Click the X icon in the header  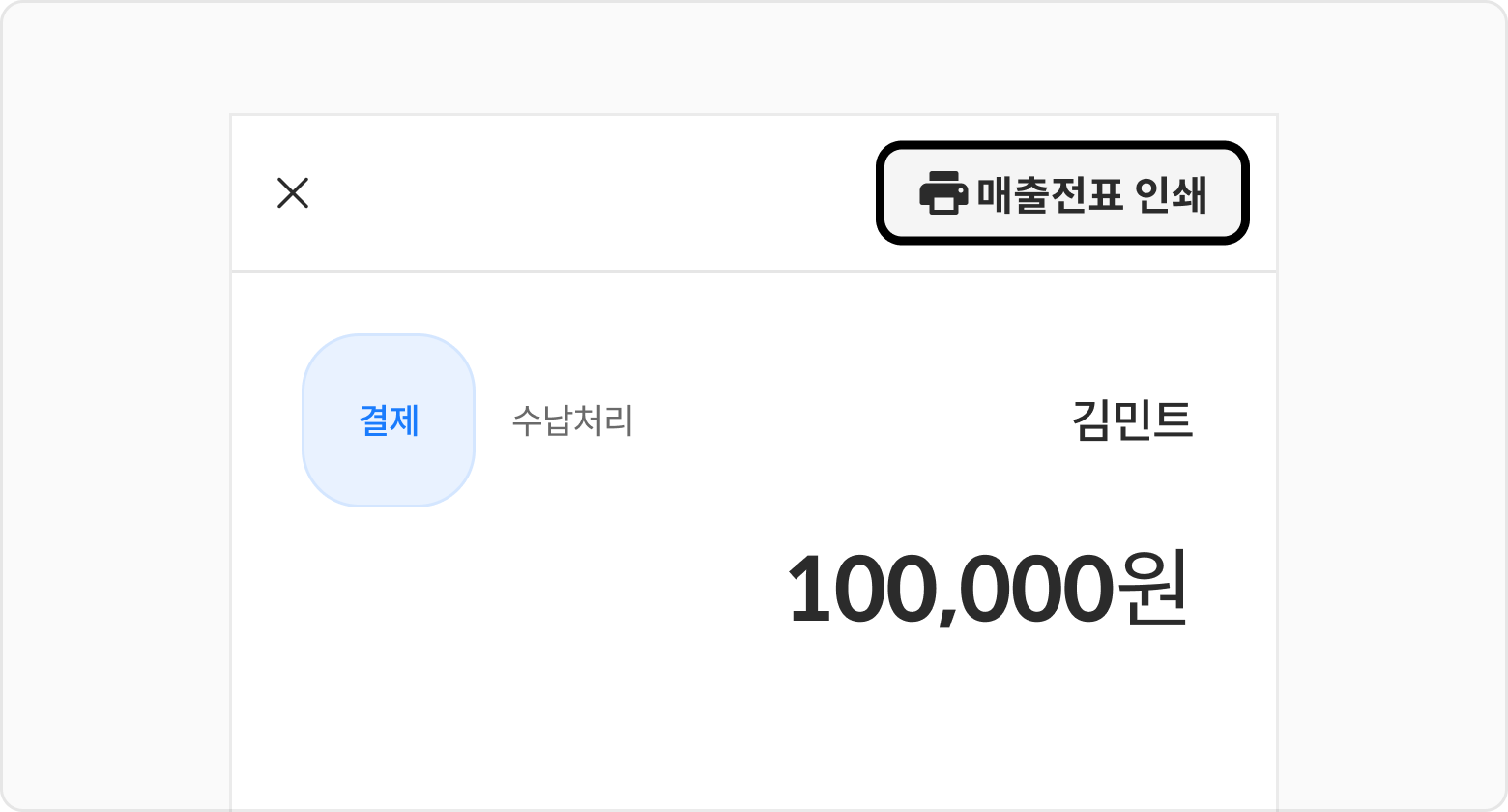(x=292, y=193)
